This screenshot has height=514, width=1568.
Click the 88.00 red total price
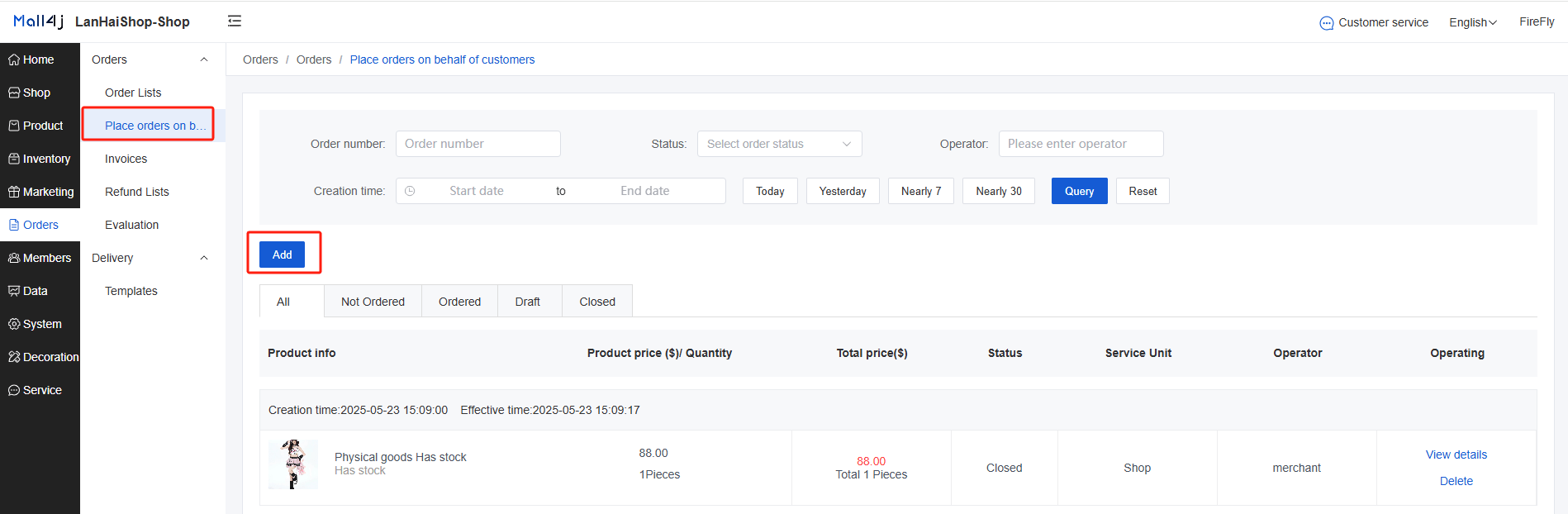(871, 461)
